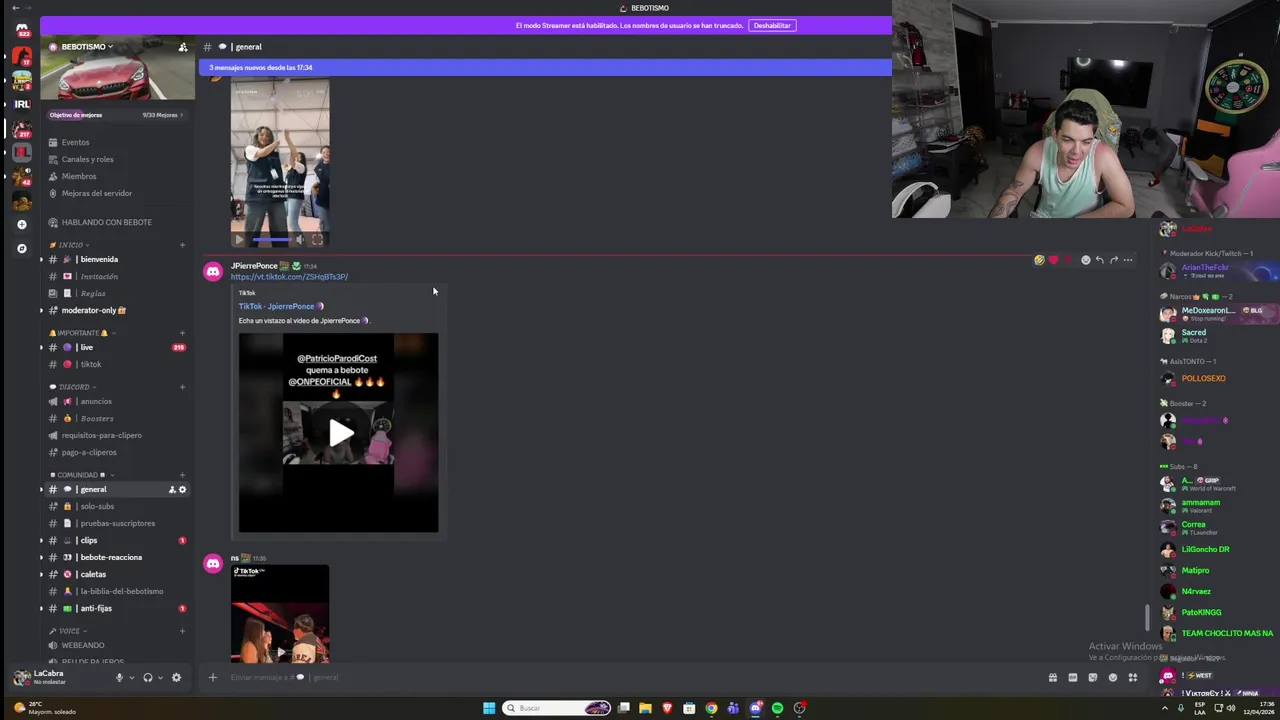This screenshot has width=1280, height=720.
Task: Add reaction with laughing emoji shortcut
Action: coord(1039,260)
